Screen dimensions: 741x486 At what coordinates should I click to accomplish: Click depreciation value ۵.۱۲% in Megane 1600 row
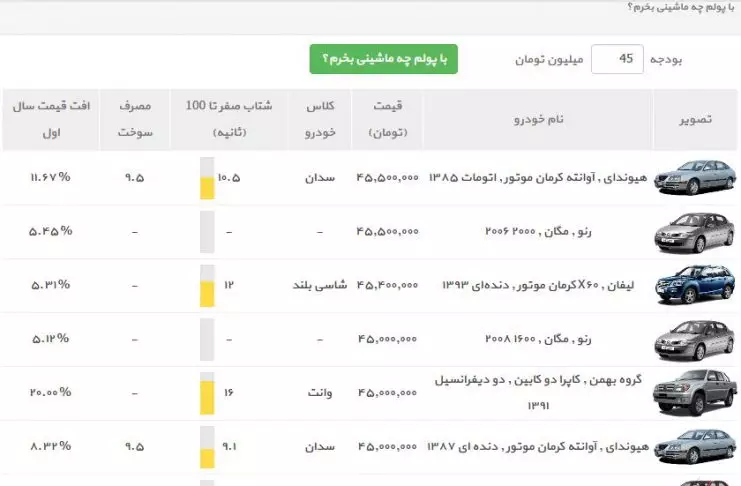click(51, 338)
